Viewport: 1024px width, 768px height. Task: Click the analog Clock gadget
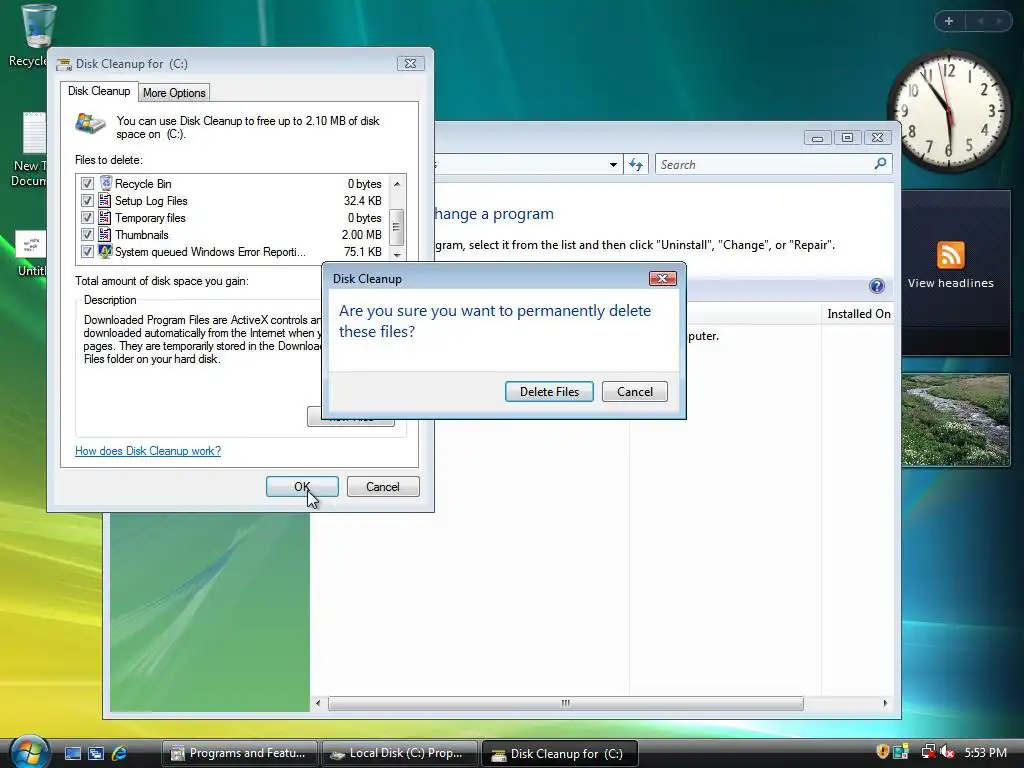click(949, 110)
